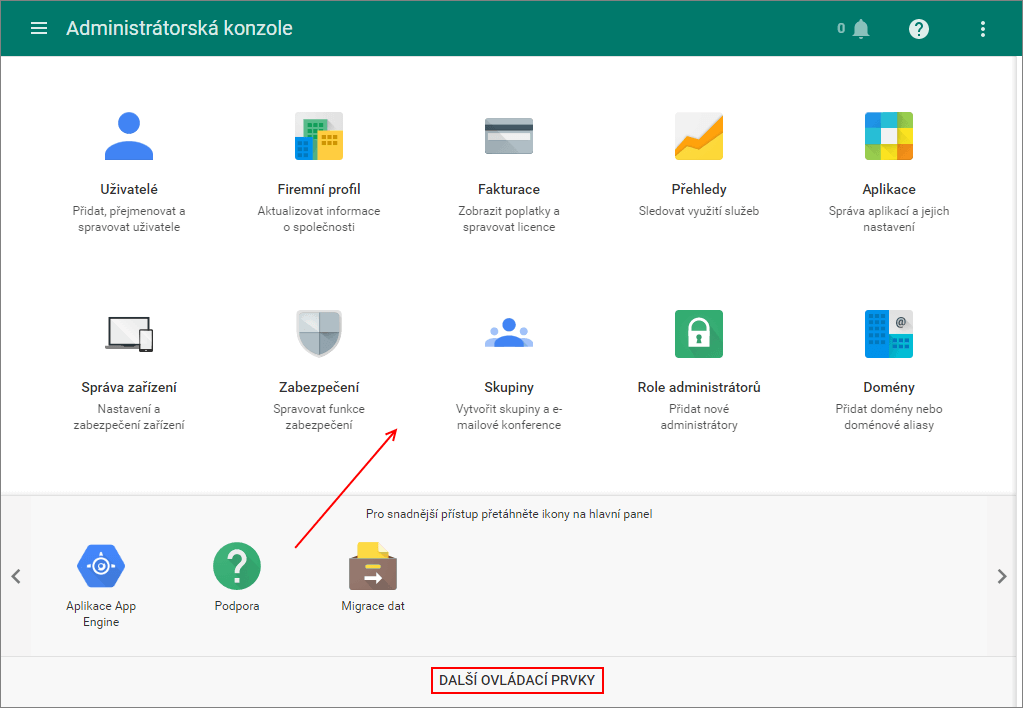Open the Role administrátorů padlock icon

click(x=699, y=333)
